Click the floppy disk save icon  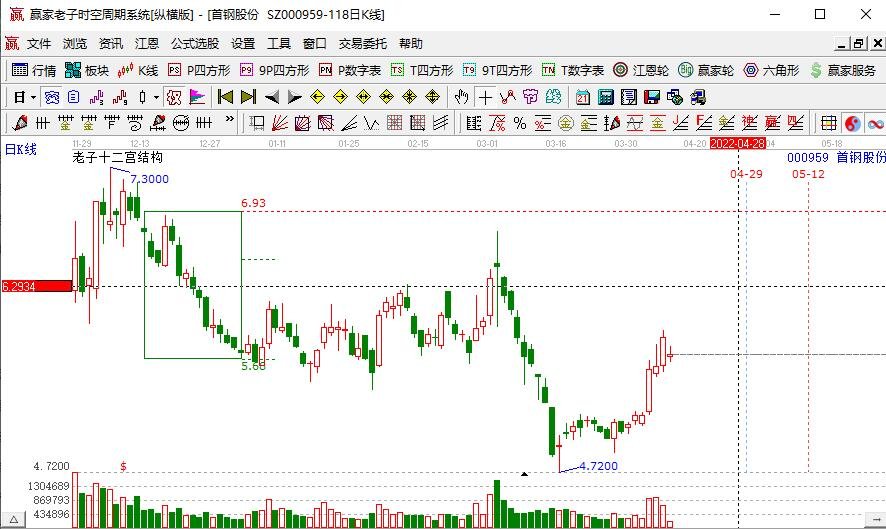coord(652,98)
